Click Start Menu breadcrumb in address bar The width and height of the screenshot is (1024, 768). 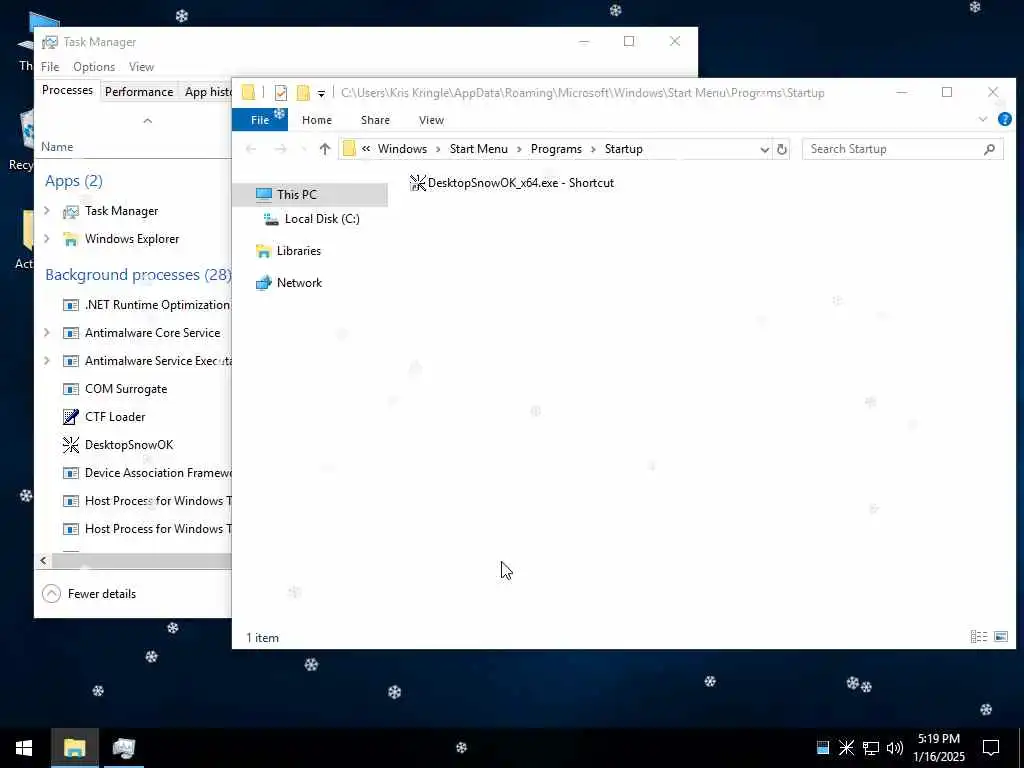pos(479,149)
